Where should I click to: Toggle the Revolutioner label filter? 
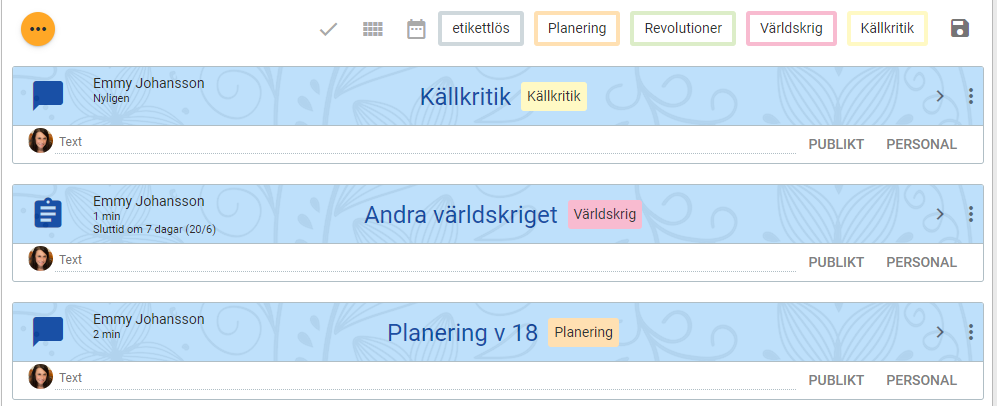pyautogui.click(x=683, y=28)
